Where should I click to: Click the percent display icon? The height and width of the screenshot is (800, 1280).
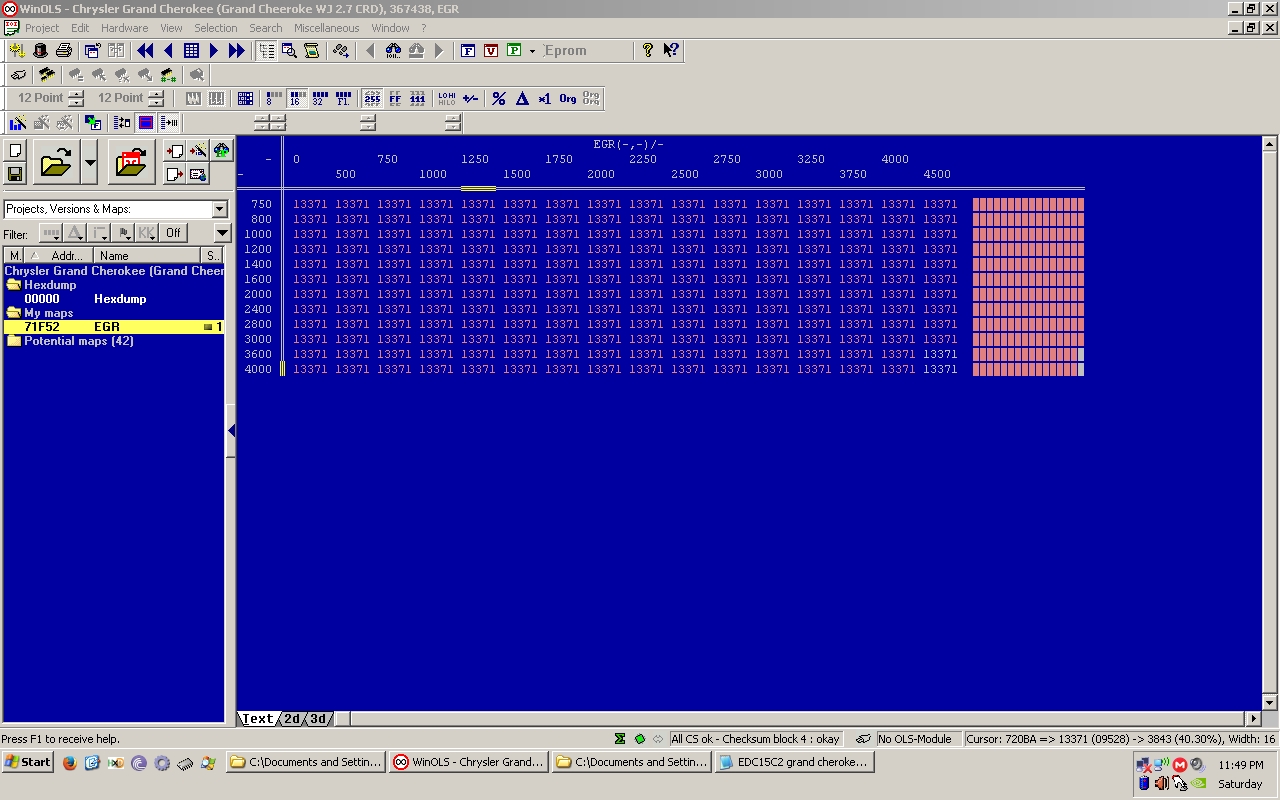point(498,98)
